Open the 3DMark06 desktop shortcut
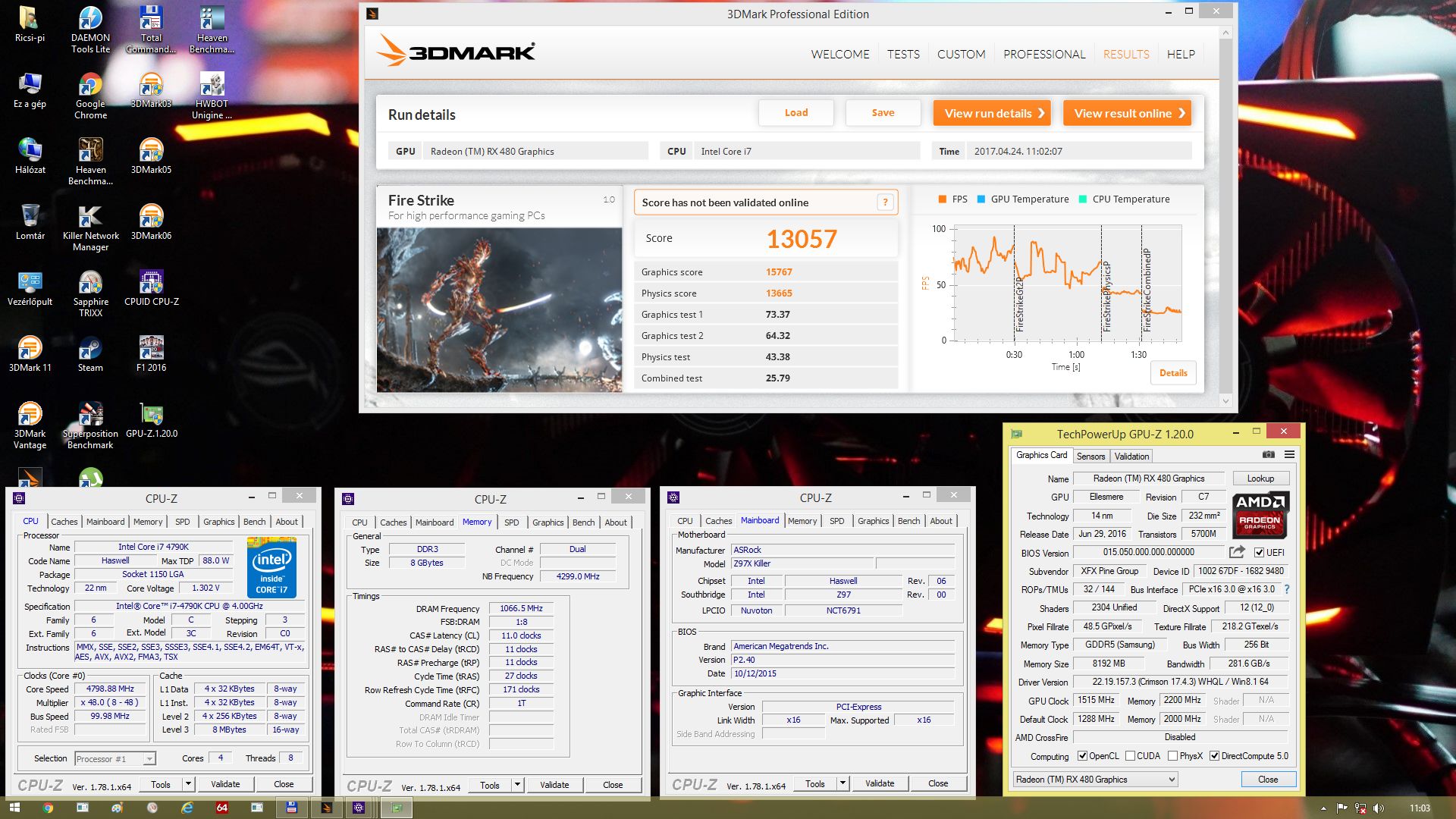Image resolution: width=1456 pixels, height=819 pixels. coord(151,223)
